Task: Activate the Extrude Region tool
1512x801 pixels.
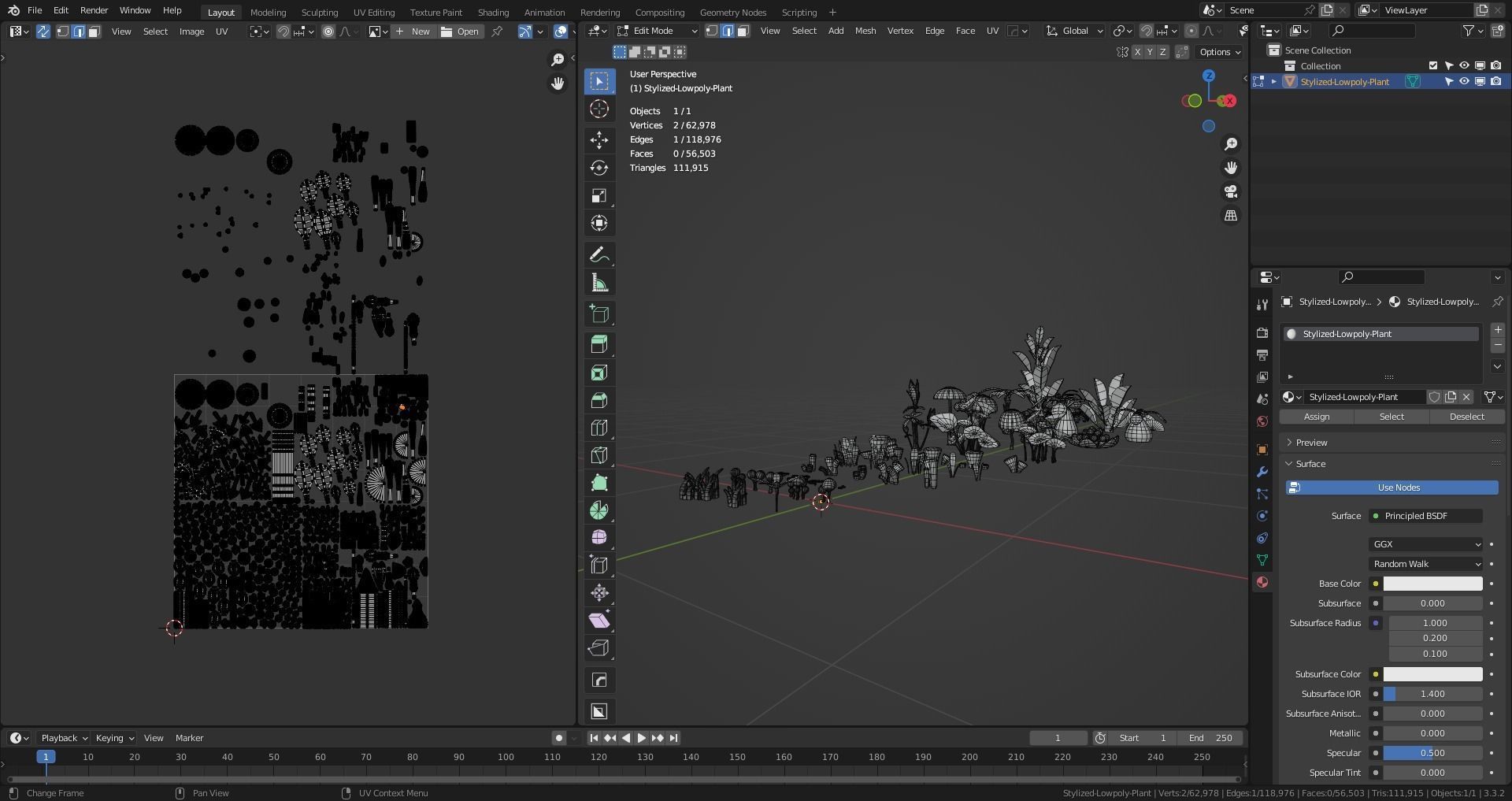Action: (x=599, y=345)
